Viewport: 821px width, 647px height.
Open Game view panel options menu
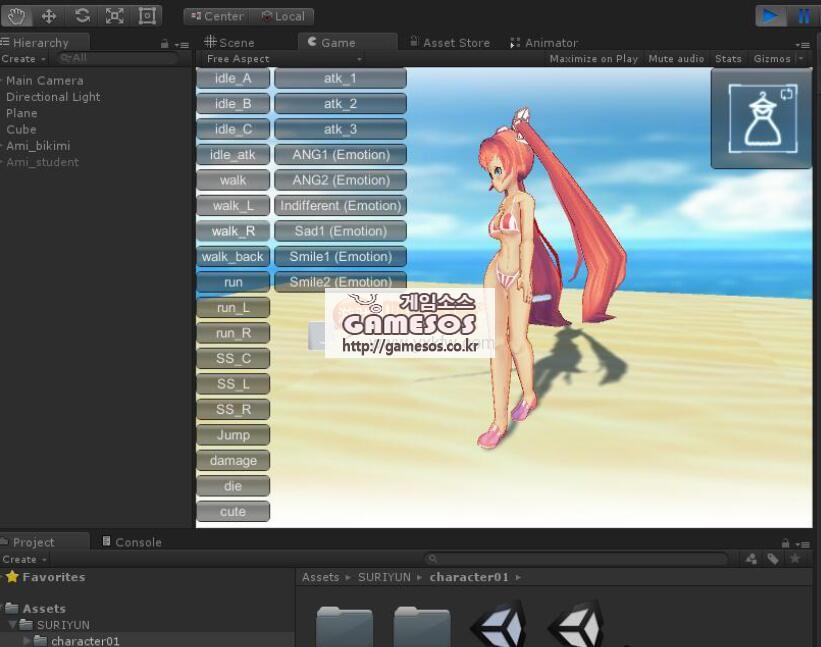pos(802,44)
